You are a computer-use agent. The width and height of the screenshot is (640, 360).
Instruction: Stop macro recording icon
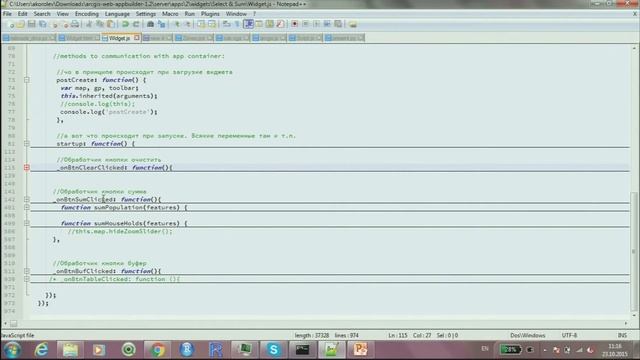pos(305,24)
